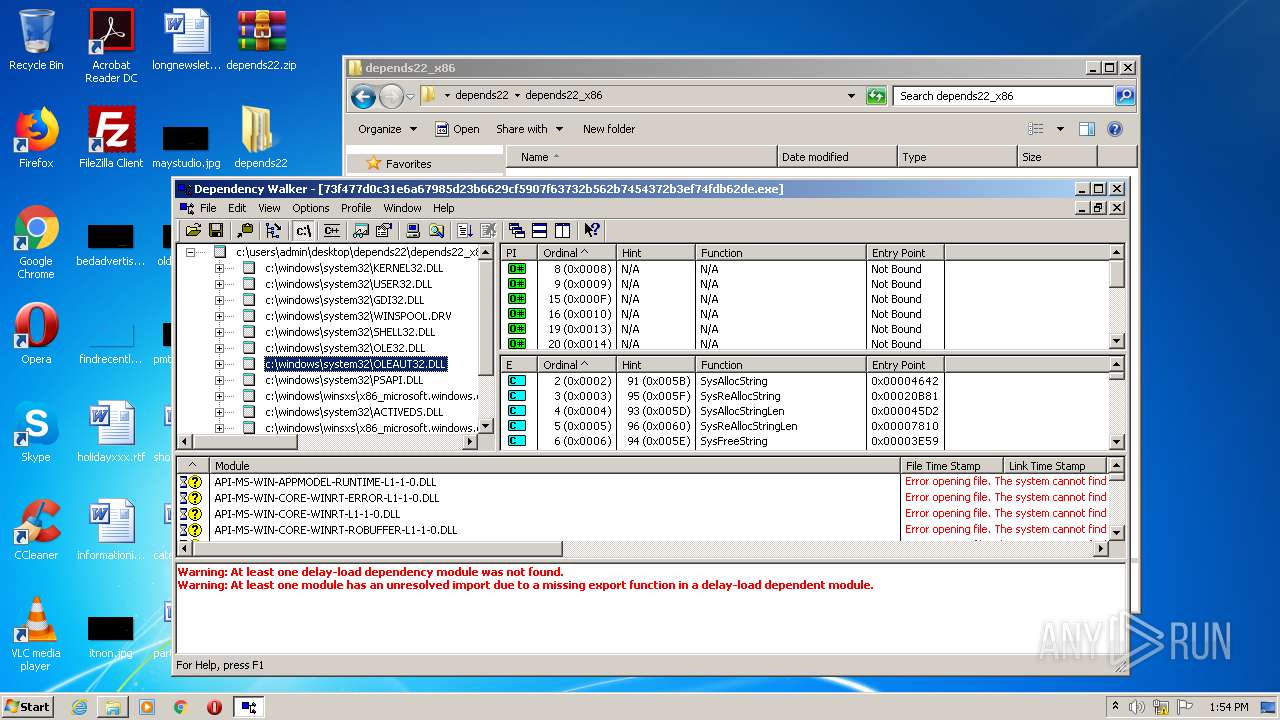The width and height of the screenshot is (1280, 720).
Task: Sort imports by PI column header
Action: point(518,253)
